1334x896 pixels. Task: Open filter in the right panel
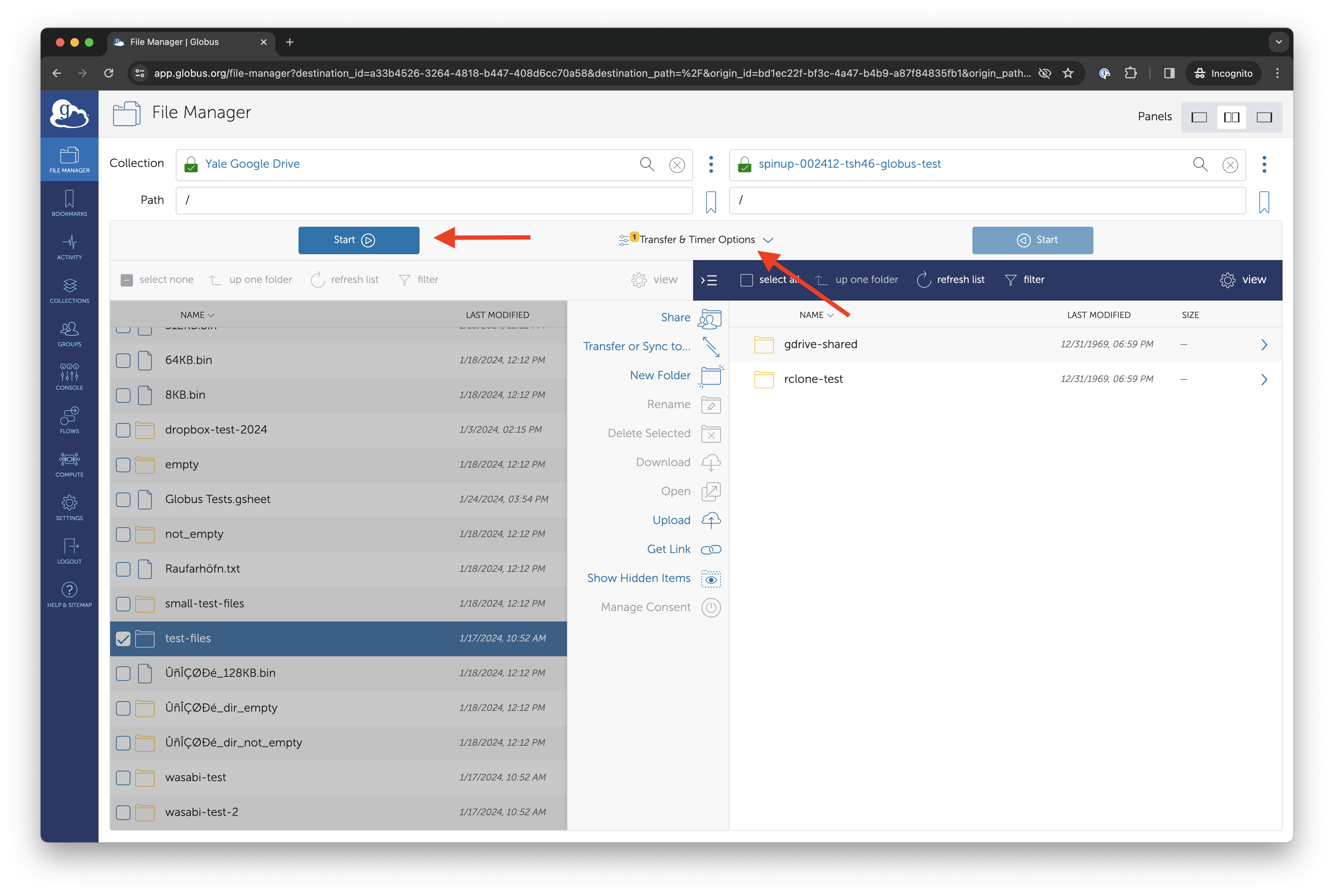1024,280
